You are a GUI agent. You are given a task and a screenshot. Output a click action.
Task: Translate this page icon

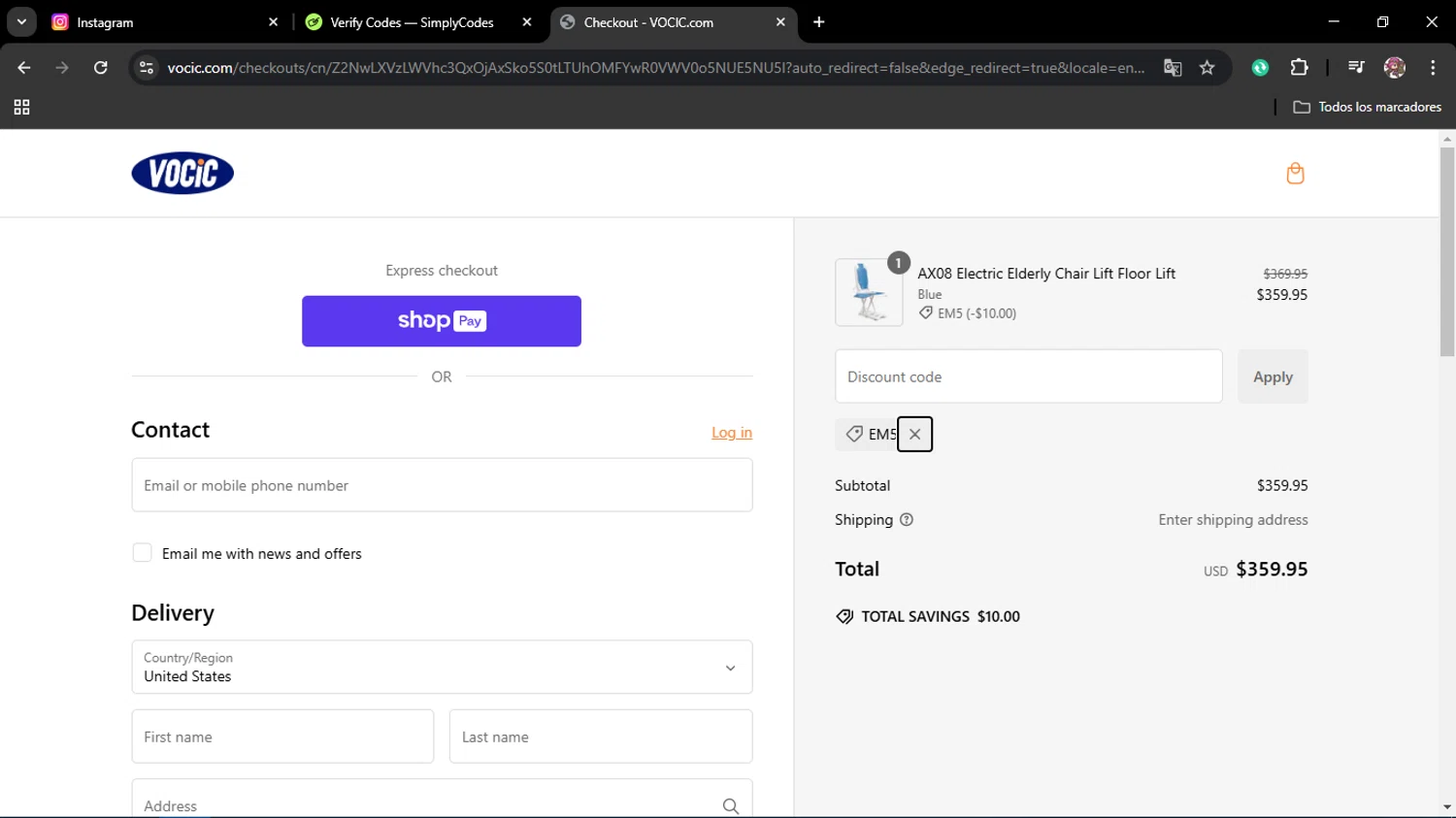tap(1173, 68)
